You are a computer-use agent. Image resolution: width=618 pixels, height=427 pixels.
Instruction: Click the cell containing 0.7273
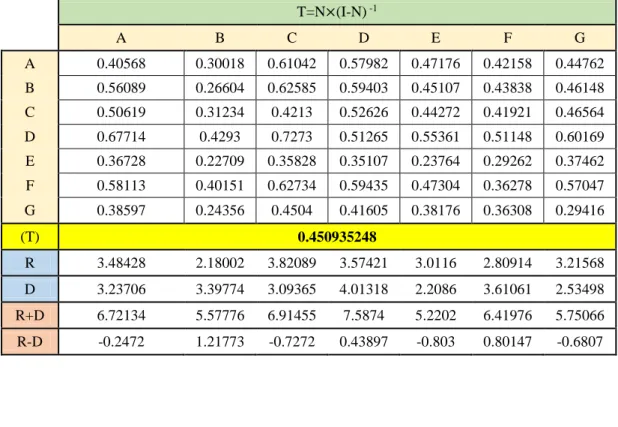(x=292, y=137)
